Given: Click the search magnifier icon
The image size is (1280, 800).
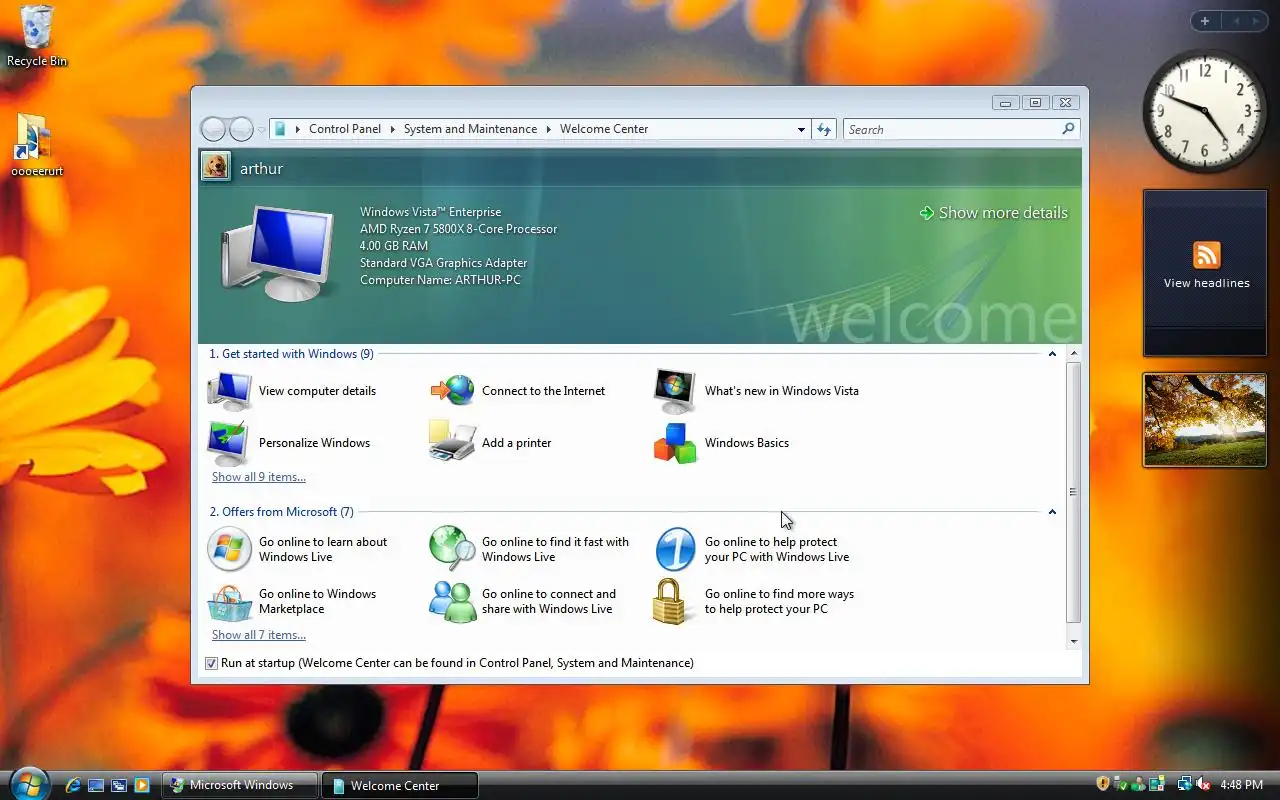Looking at the screenshot, I should coord(1068,129).
